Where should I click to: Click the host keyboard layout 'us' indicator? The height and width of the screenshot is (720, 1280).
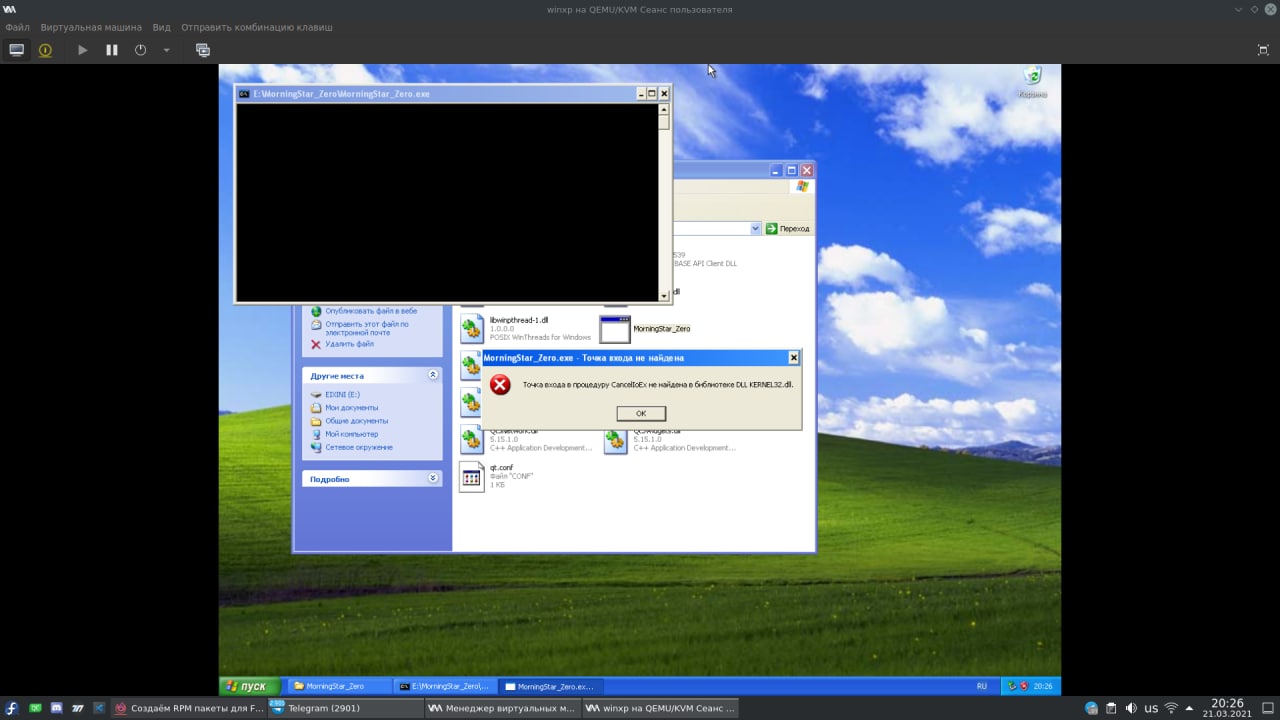point(1151,708)
